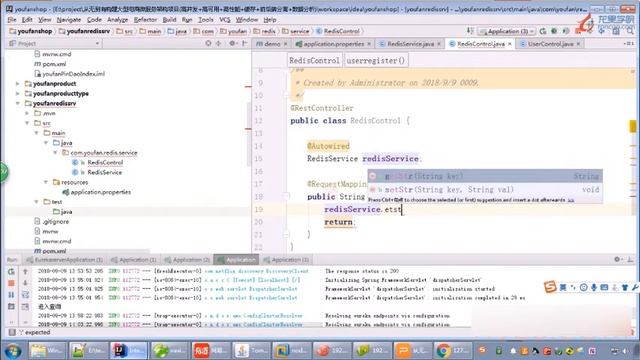This screenshot has height=360, width=640.
Task: Stop the running application with red square
Action: click(11, 283)
